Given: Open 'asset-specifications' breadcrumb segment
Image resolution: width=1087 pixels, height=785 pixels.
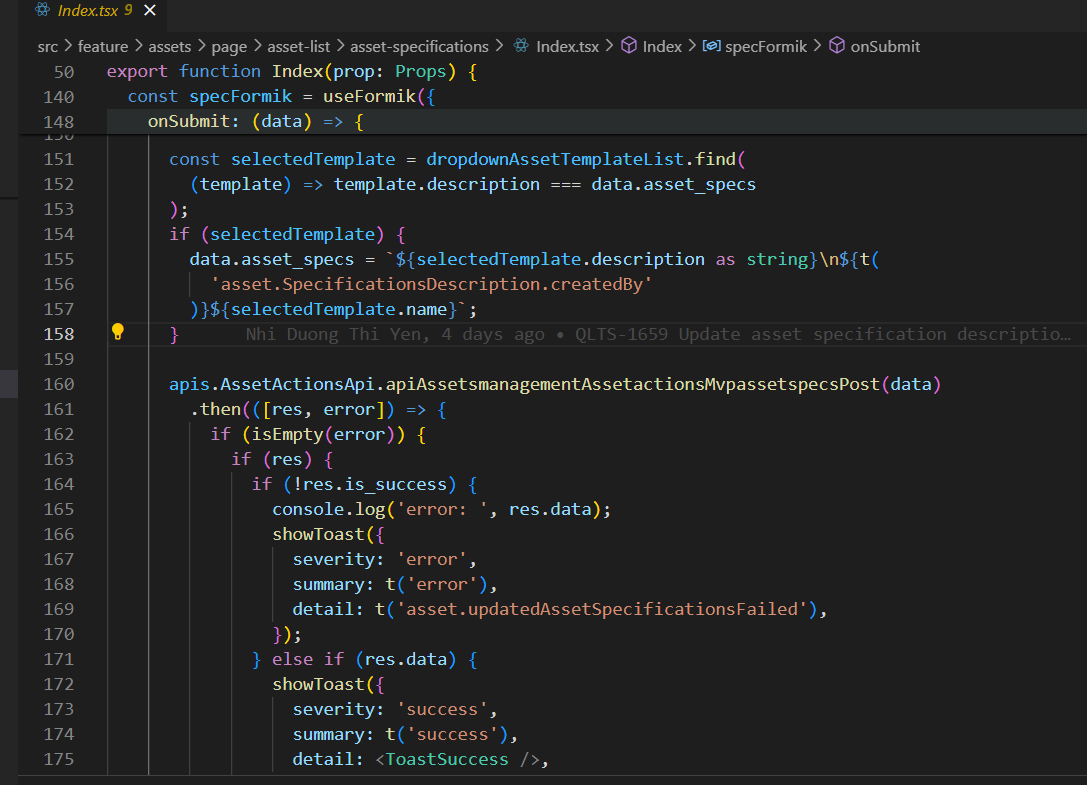Looking at the screenshot, I should [419, 46].
